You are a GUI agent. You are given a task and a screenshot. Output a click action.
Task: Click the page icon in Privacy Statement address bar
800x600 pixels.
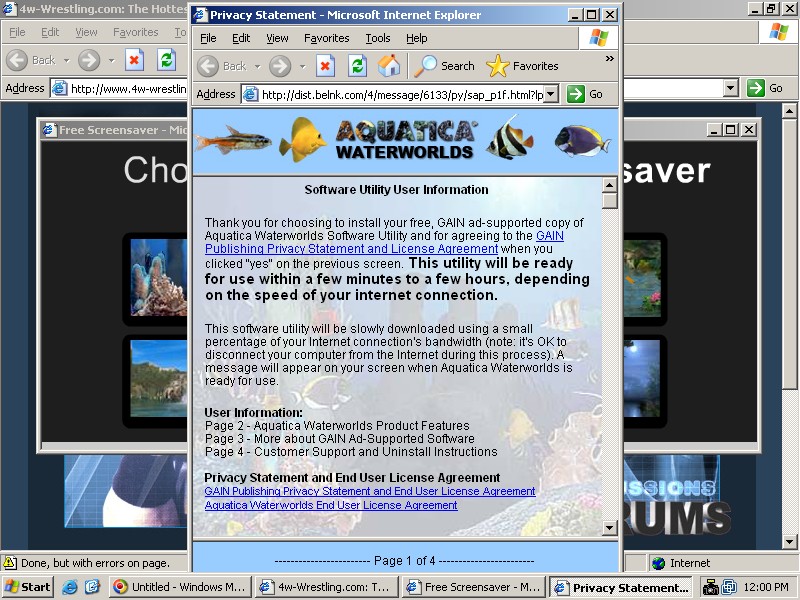251,94
